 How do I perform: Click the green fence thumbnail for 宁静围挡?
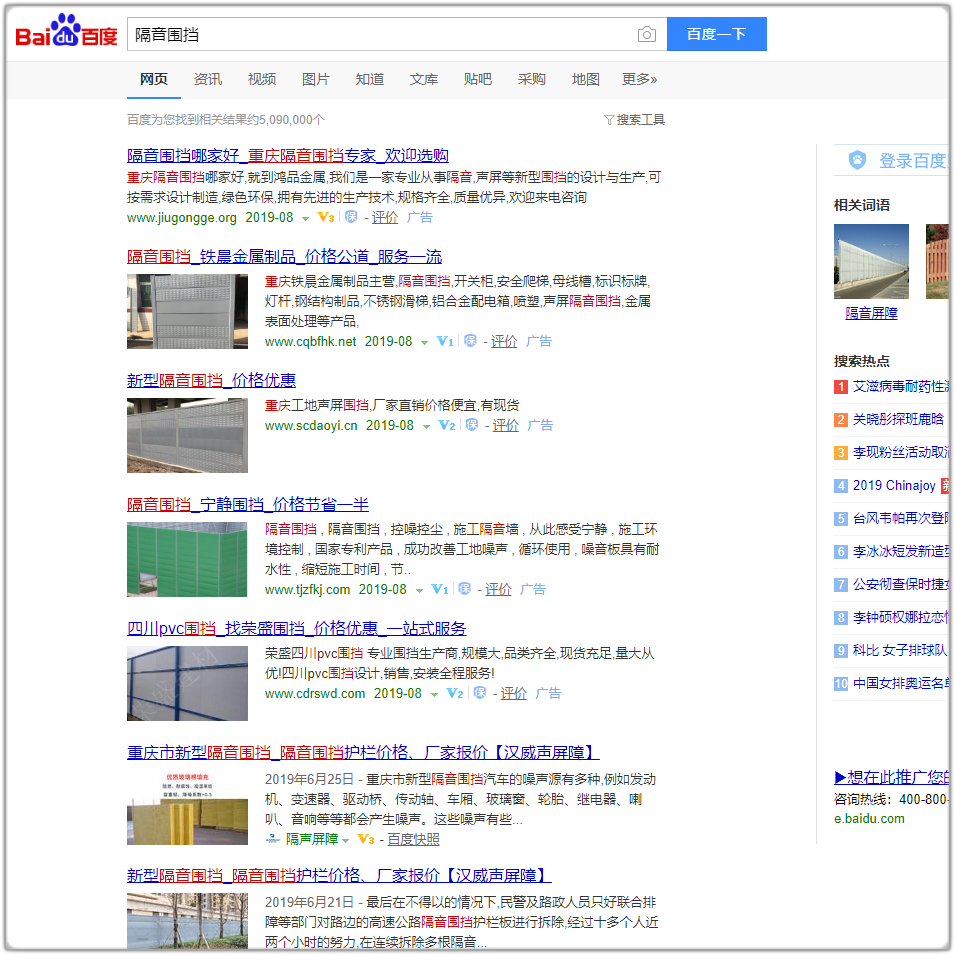tap(187, 560)
